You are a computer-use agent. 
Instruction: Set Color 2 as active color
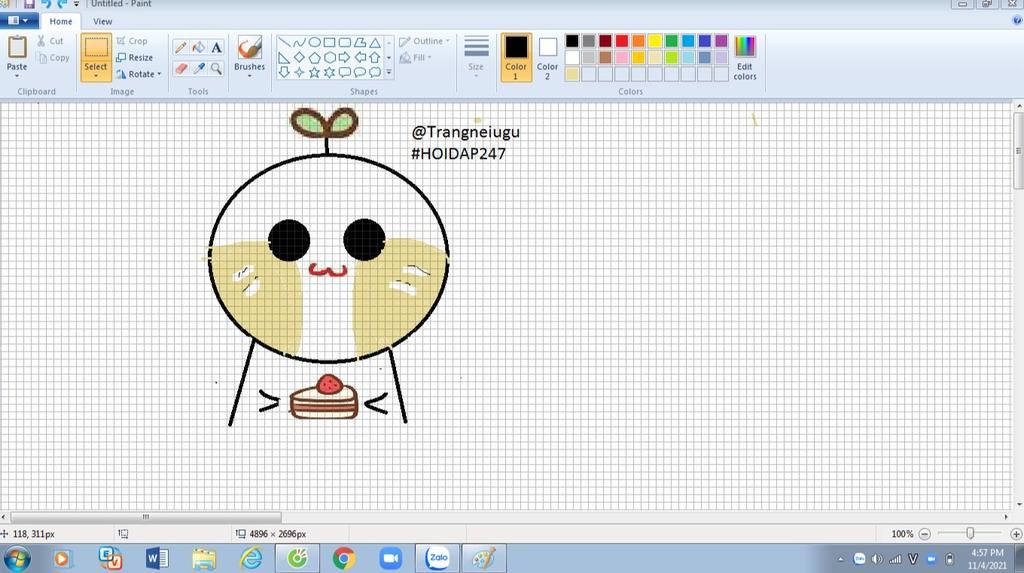click(547, 57)
